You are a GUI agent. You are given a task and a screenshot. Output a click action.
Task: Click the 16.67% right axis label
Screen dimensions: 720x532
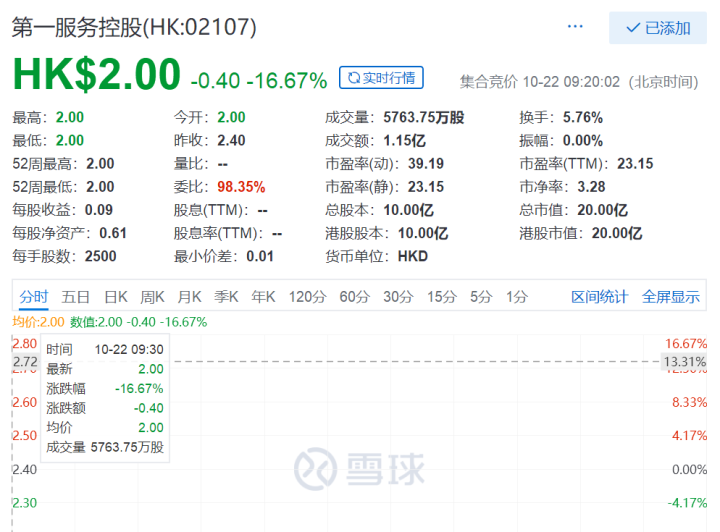click(x=686, y=344)
